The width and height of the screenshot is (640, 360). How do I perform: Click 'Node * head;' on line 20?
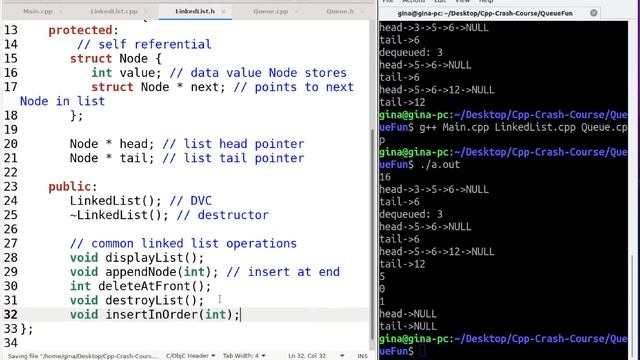tap(112, 144)
